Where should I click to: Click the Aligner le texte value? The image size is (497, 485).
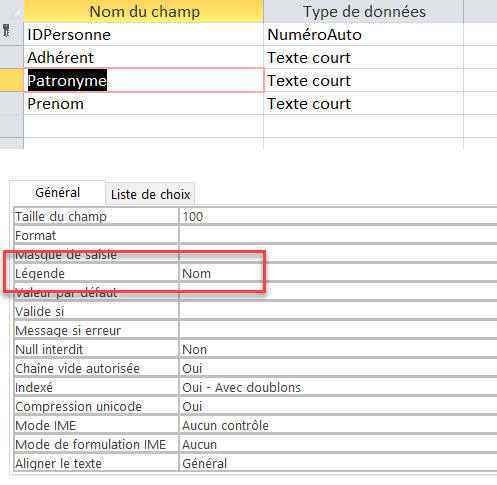pyautogui.click(x=338, y=464)
